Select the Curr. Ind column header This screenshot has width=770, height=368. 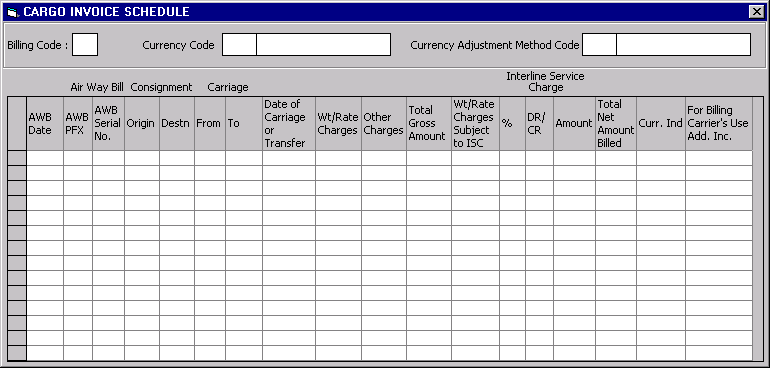click(x=661, y=124)
